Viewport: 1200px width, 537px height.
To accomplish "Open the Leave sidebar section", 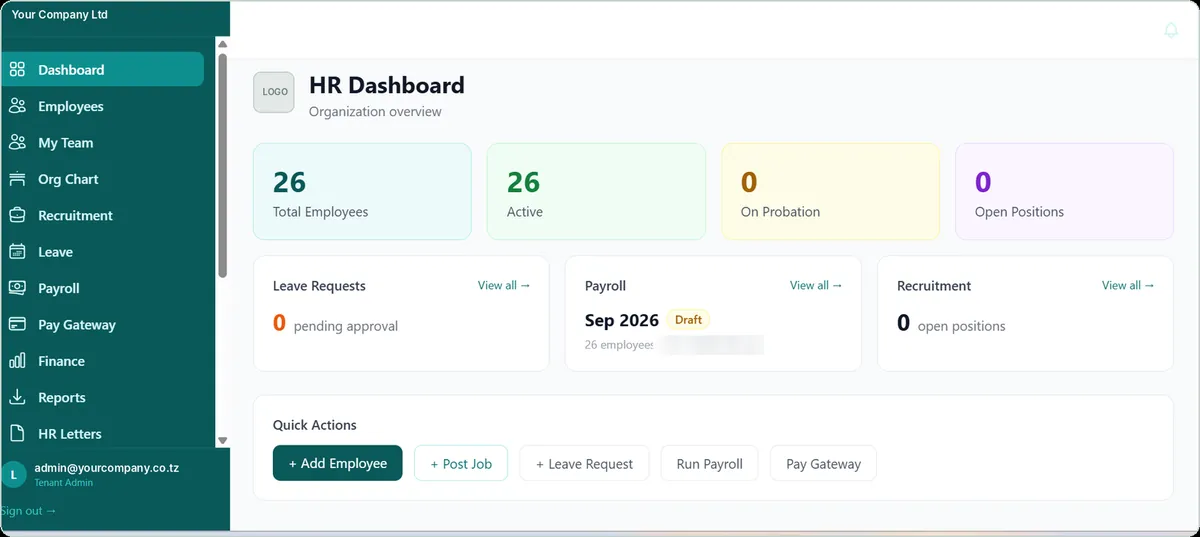I will pyautogui.click(x=103, y=252).
